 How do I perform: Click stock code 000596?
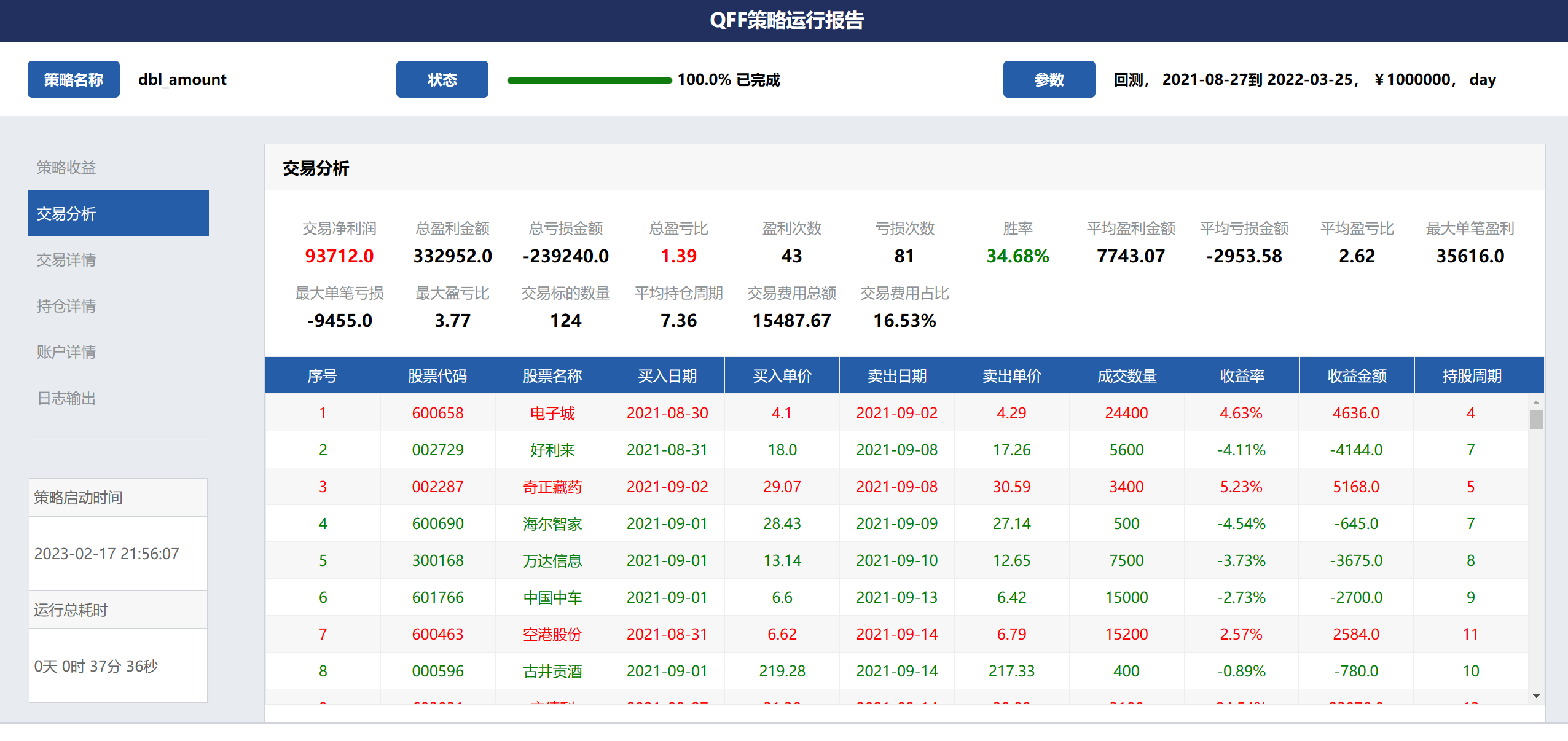(437, 671)
